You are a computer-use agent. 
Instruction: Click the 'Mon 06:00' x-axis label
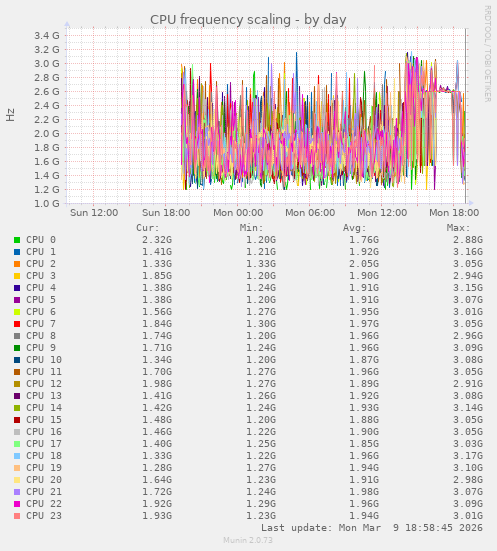click(x=310, y=213)
